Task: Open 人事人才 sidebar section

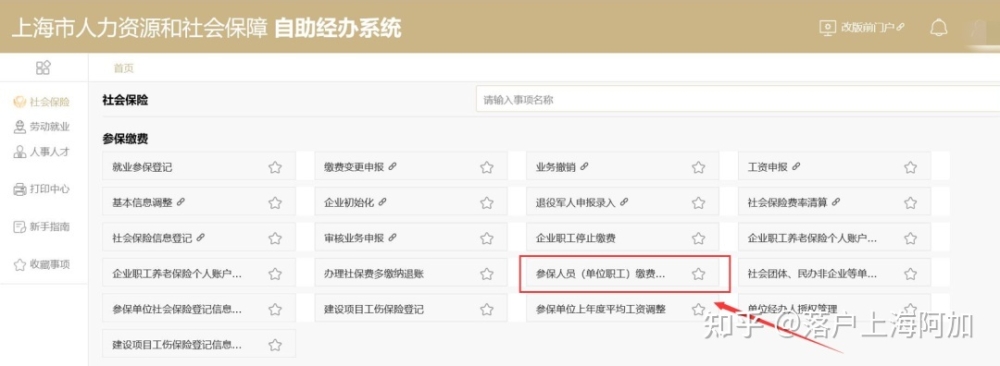Action: [41, 152]
